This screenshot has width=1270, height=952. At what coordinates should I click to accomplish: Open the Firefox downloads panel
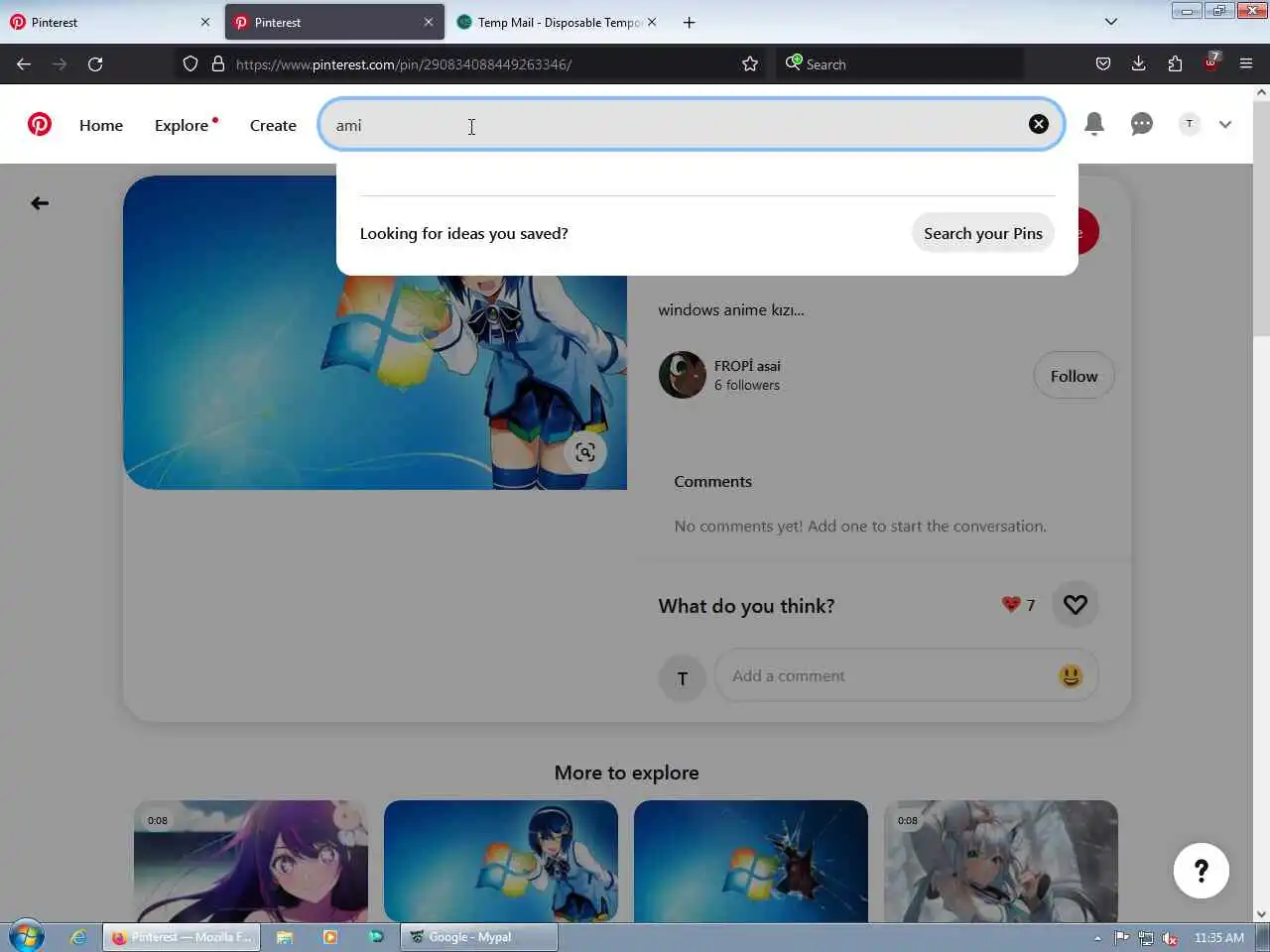1139,63
